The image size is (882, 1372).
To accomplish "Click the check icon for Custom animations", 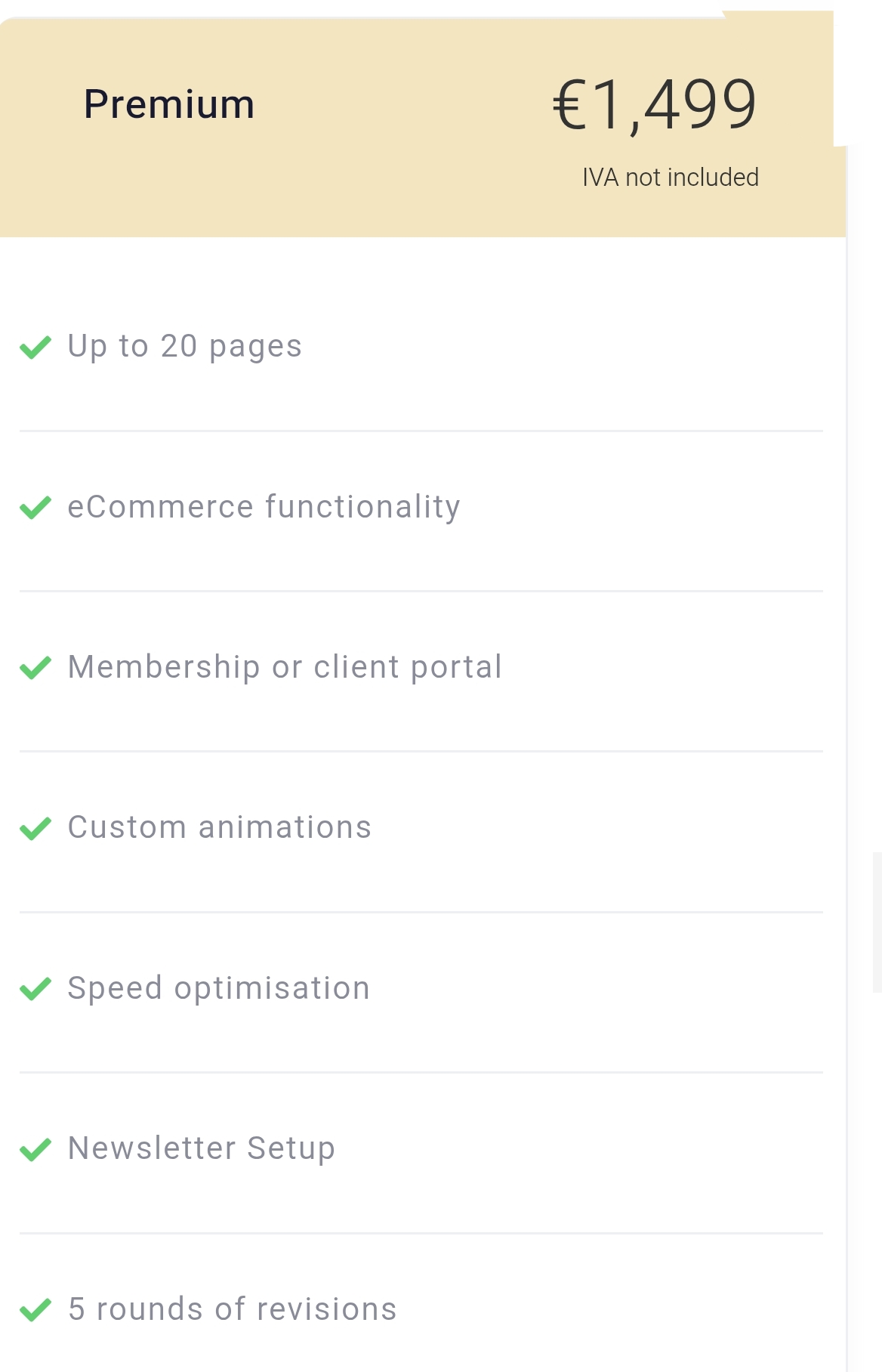I will coord(35,828).
